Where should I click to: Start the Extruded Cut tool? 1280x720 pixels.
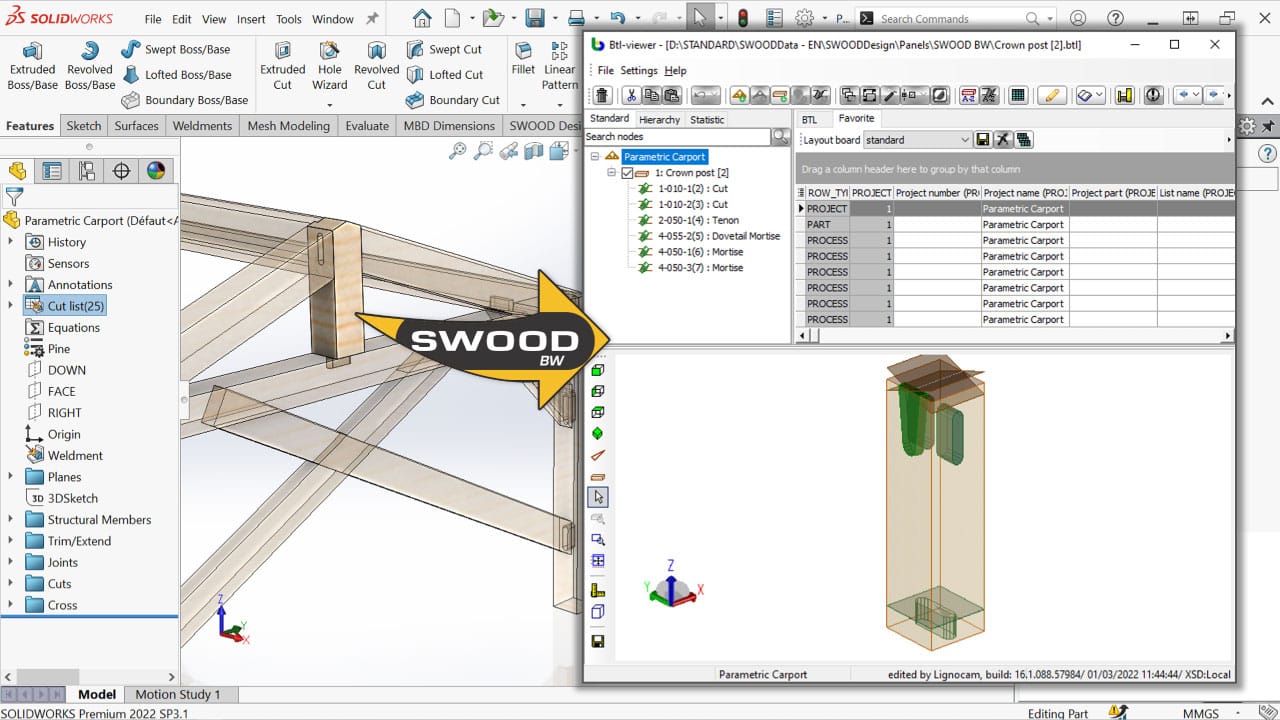(x=283, y=67)
